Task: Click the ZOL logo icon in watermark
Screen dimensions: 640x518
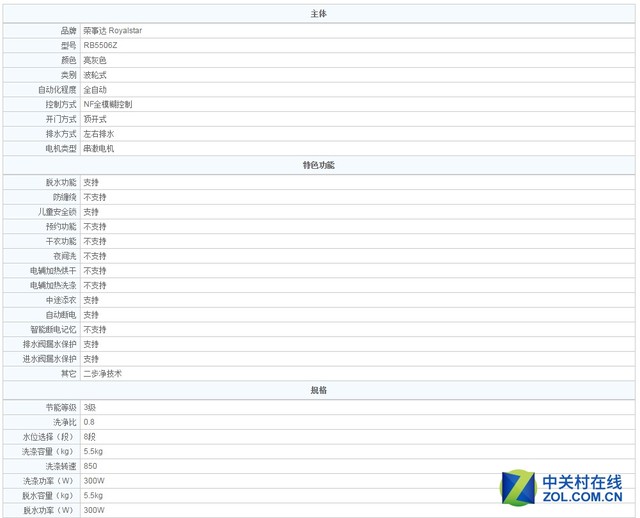Action: pos(519,487)
